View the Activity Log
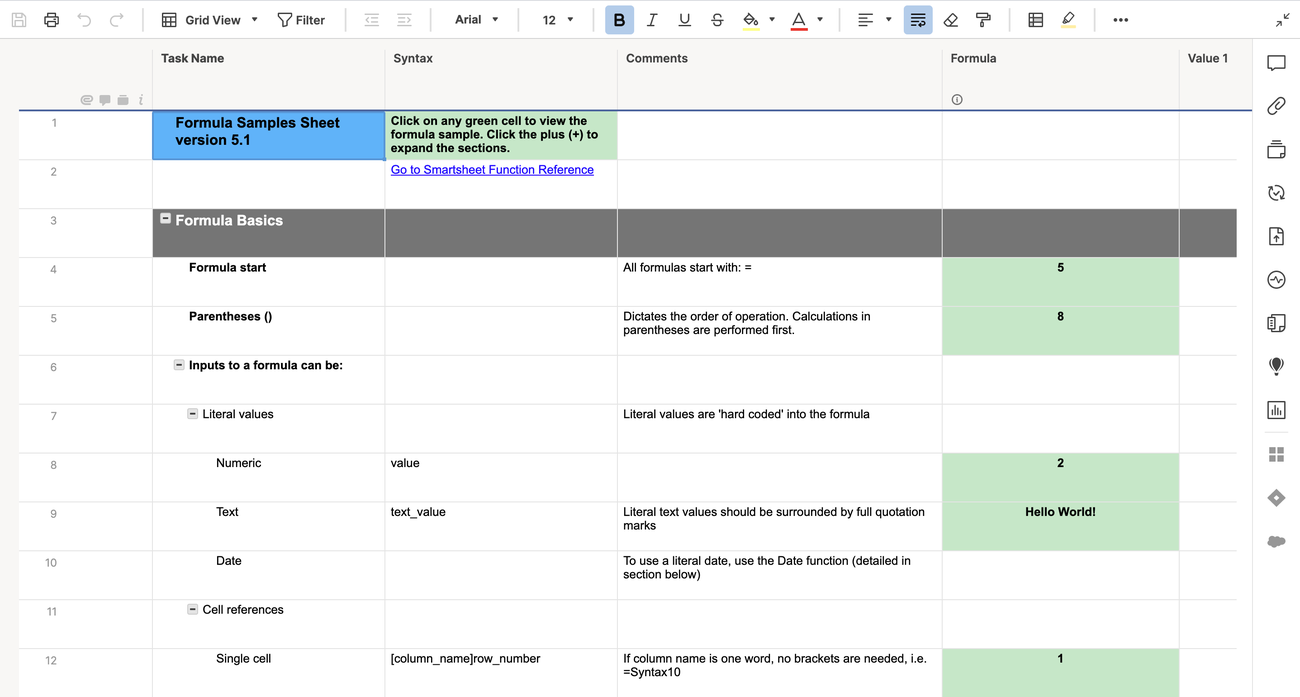The image size is (1300, 697). pyautogui.click(x=1276, y=279)
